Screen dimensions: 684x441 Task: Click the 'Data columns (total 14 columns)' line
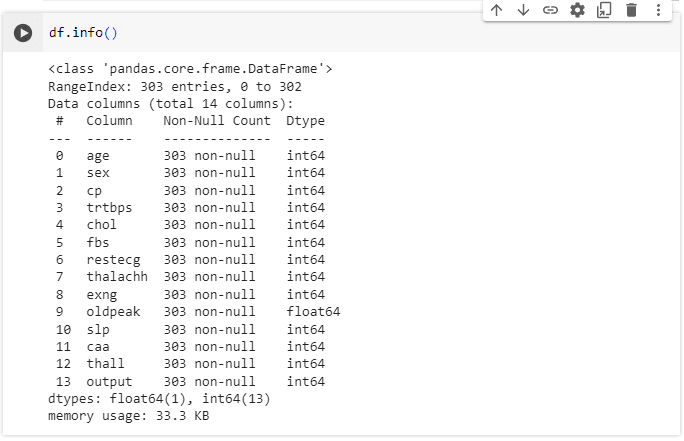pos(171,104)
